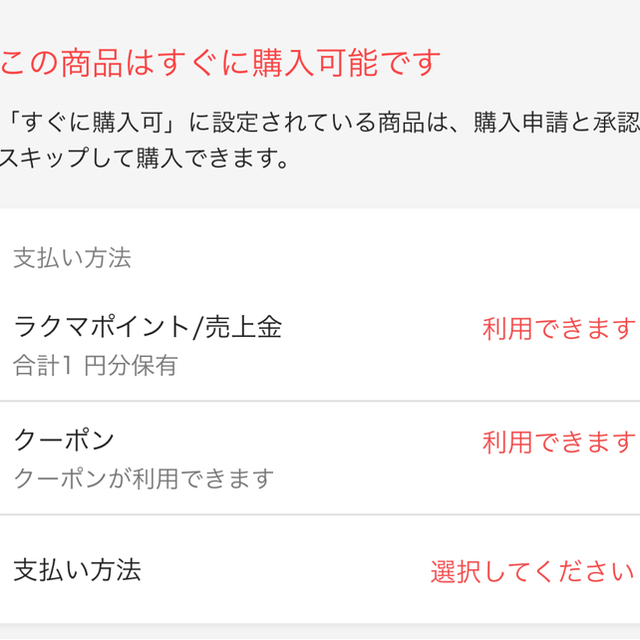Tap the word 売上金 in the points row
This screenshot has height=640, width=640.
243,327
